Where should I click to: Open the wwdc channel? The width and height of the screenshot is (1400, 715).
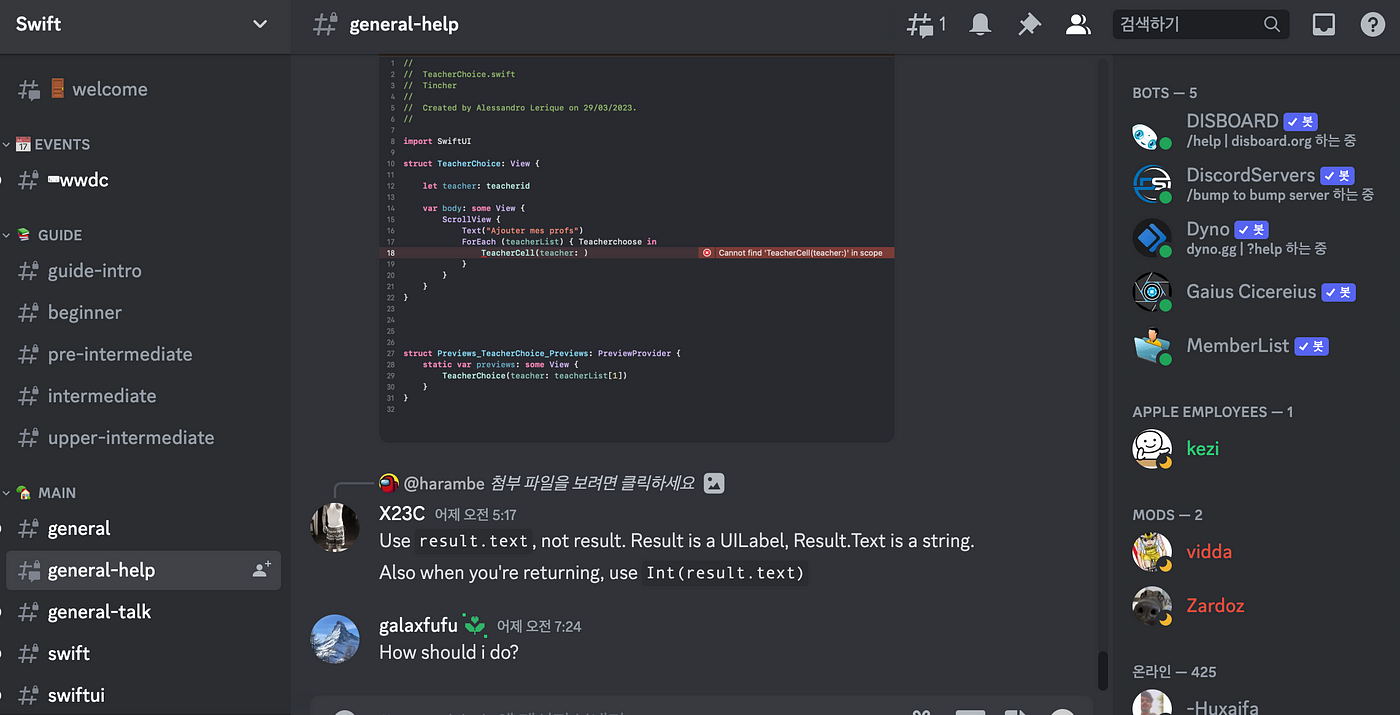(143, 180)
